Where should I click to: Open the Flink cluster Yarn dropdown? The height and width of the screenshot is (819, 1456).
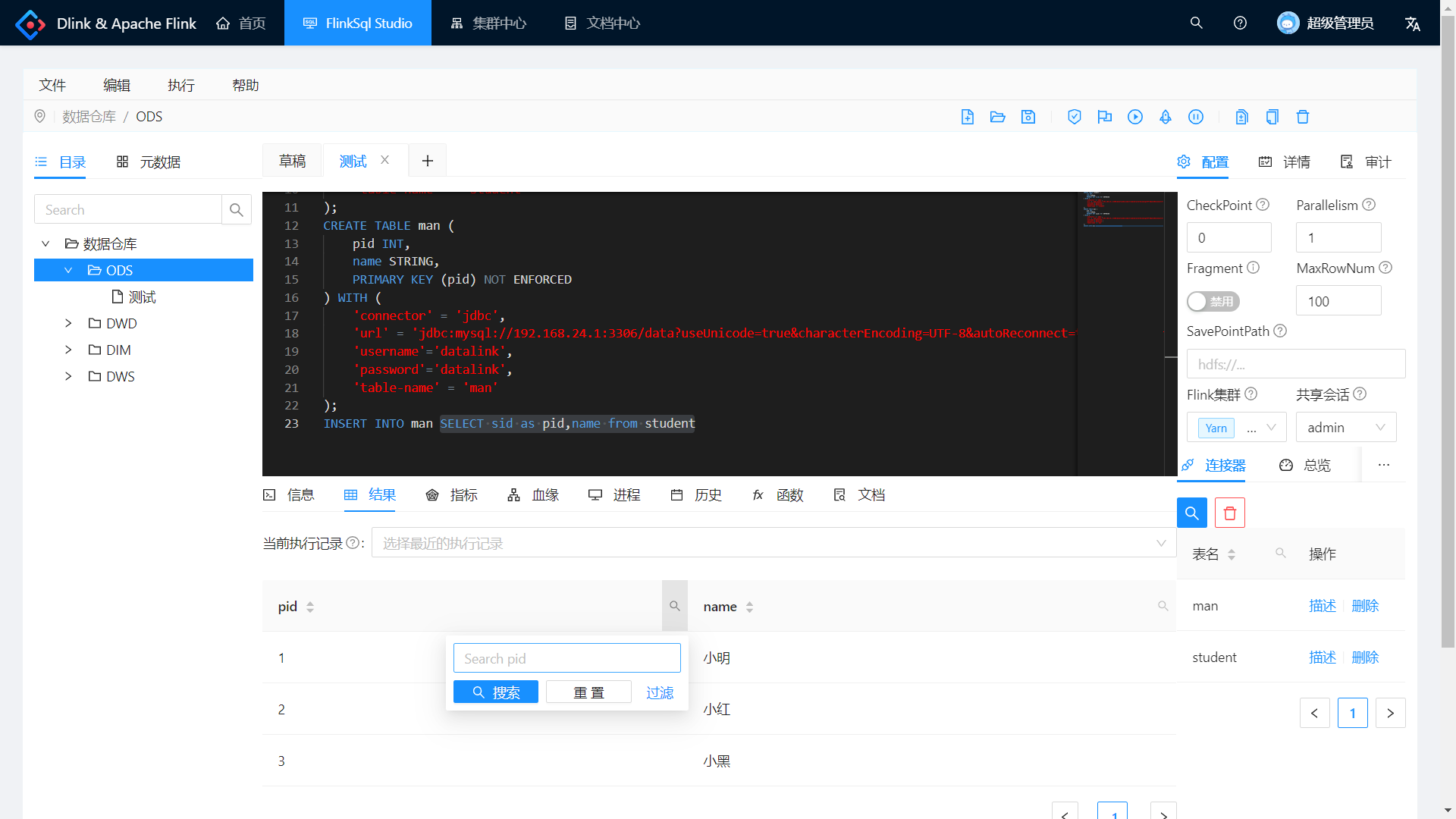(1236, 428)
